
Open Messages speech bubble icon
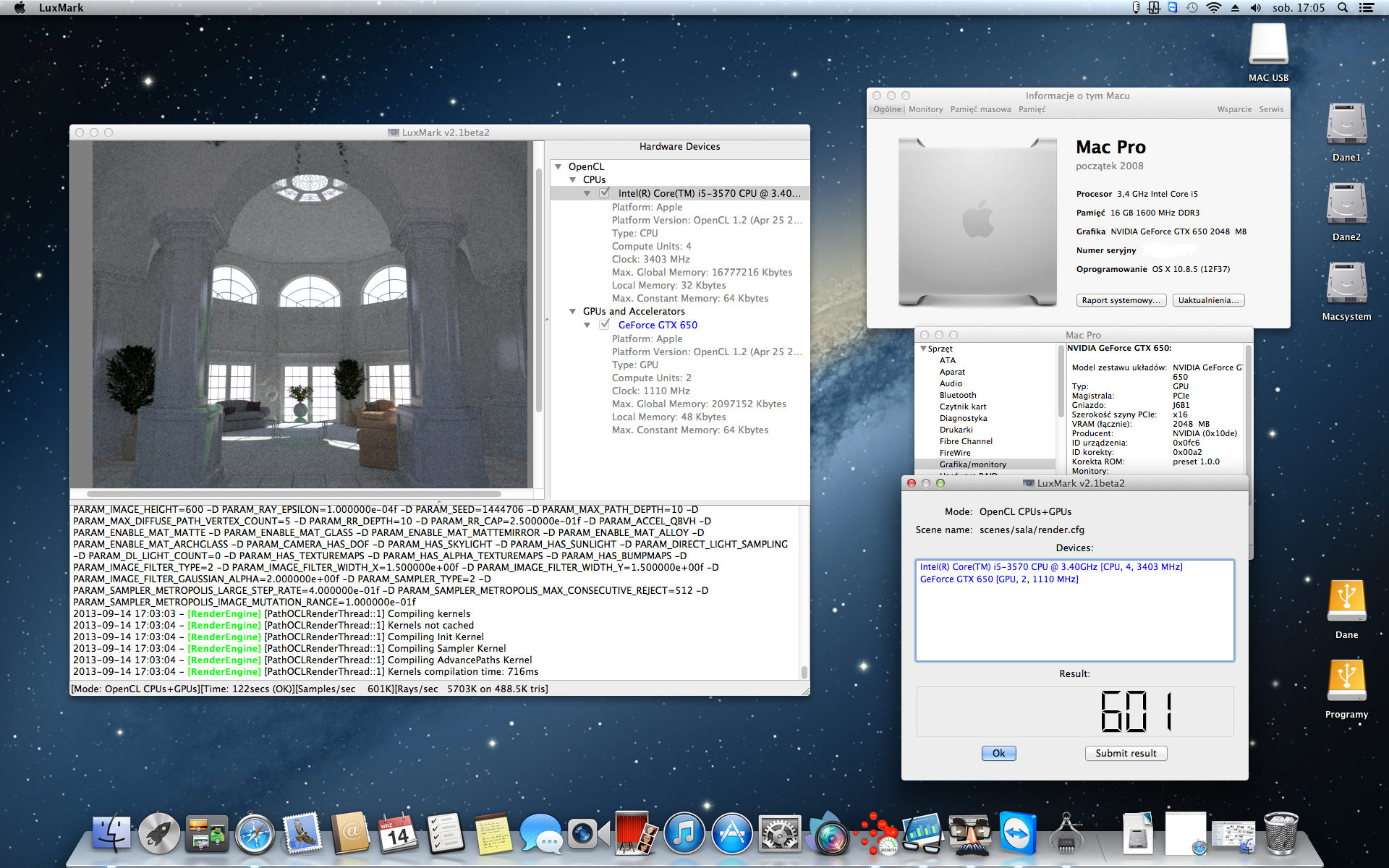pyautogui.click(x=541, y=834)
